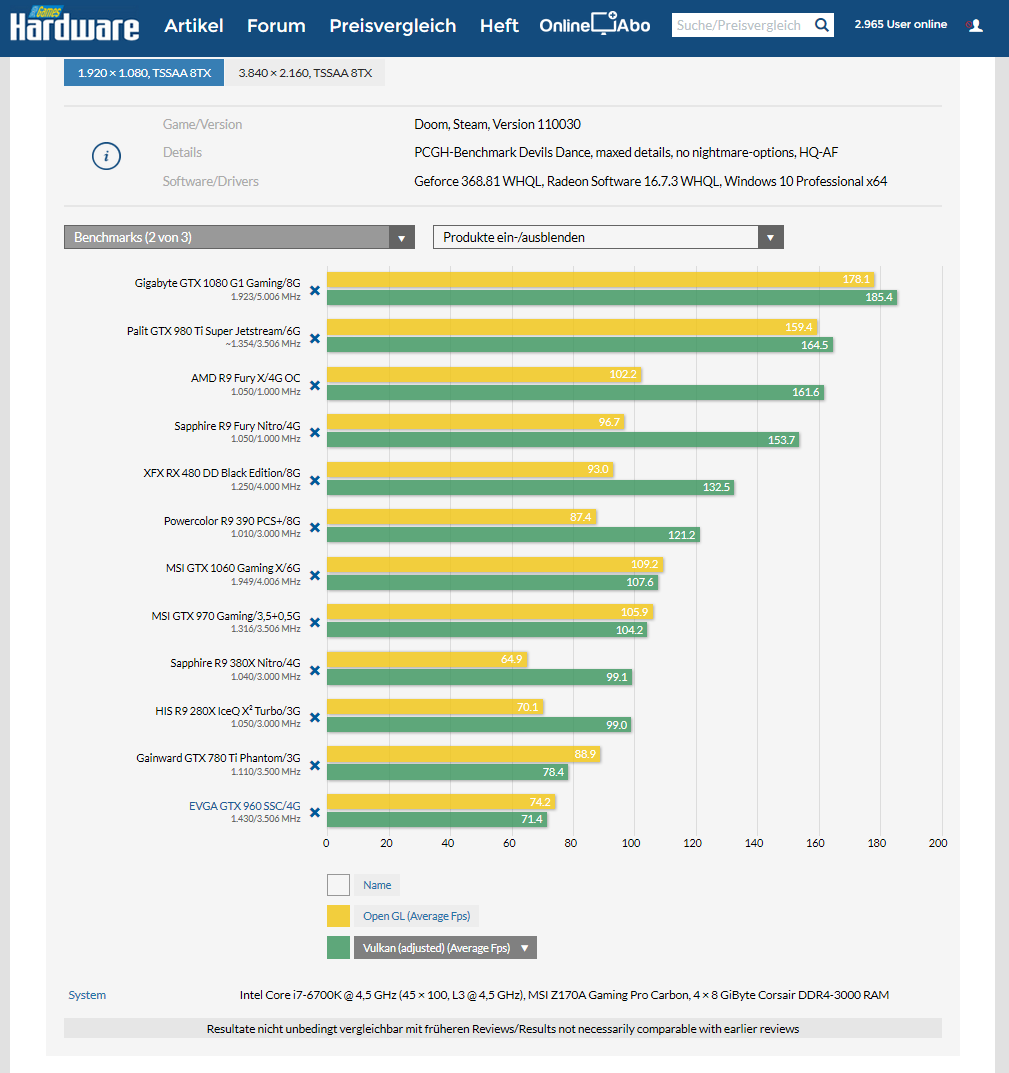Click the 2.965 User online counter
Screen dimensions: 1009x1073
[x=900, y=25]
